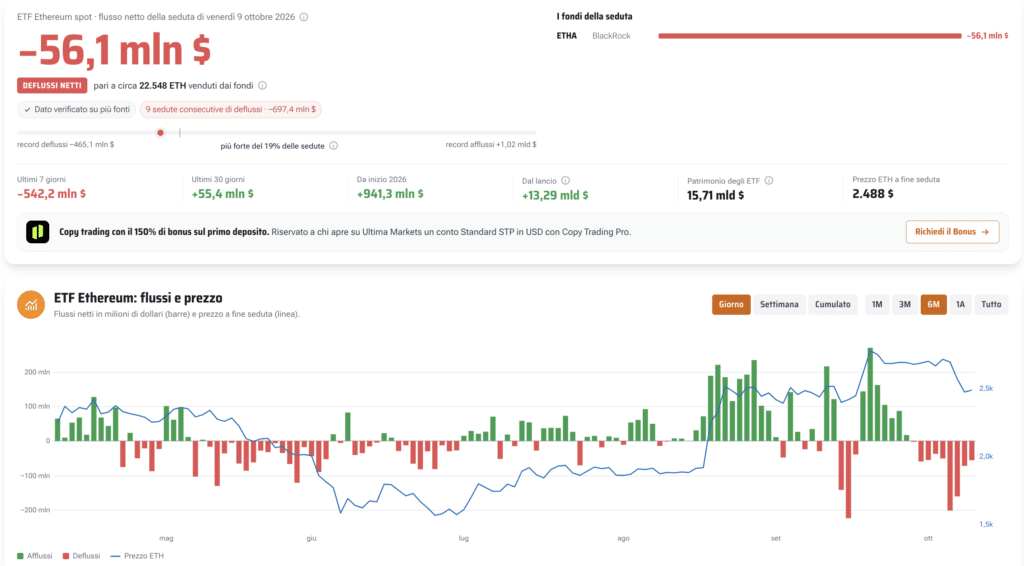Click the '−56,1 mln $' value beside the ETHA bar

tap(987, 36)
